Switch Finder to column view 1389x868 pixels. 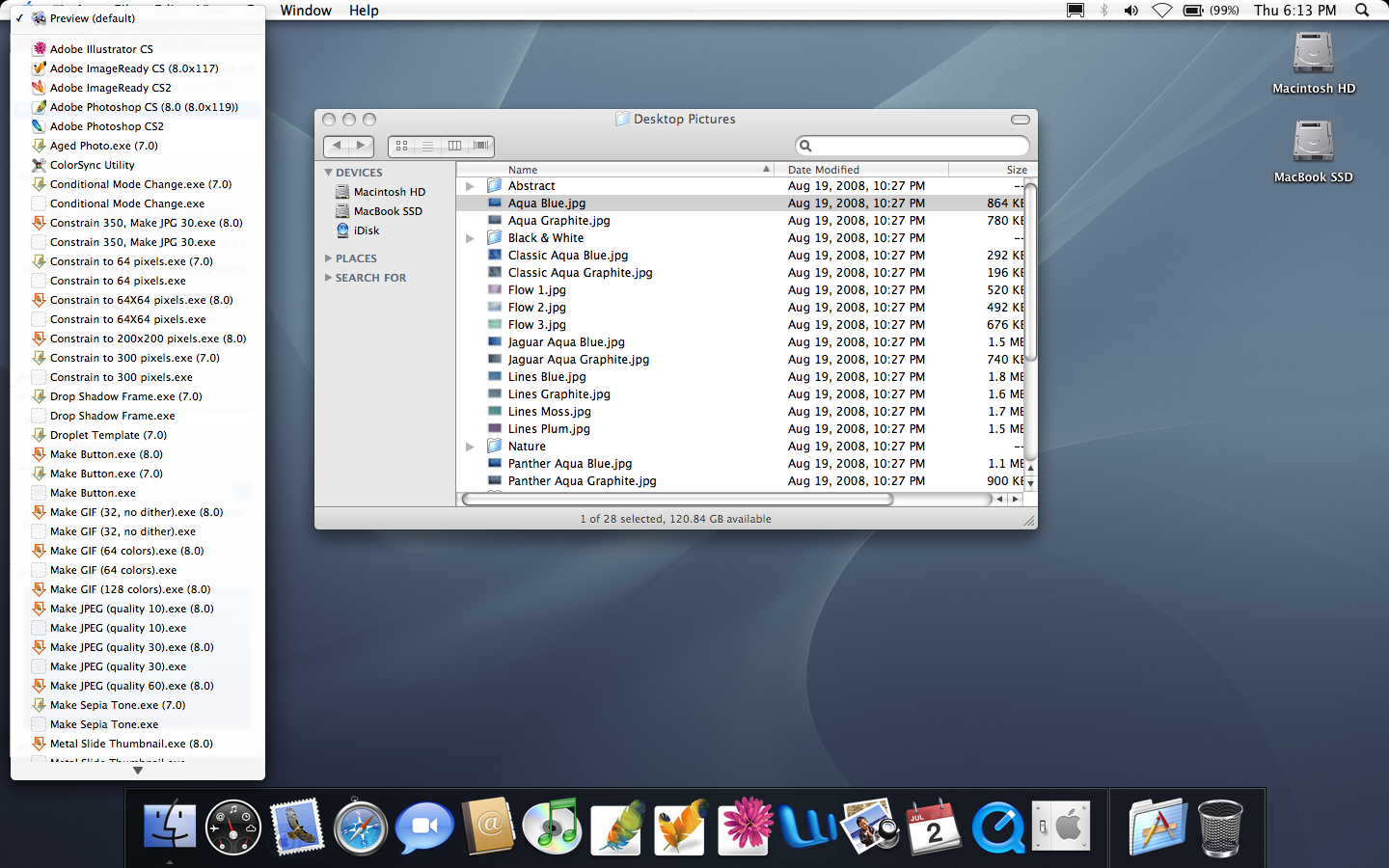[454, 146]
